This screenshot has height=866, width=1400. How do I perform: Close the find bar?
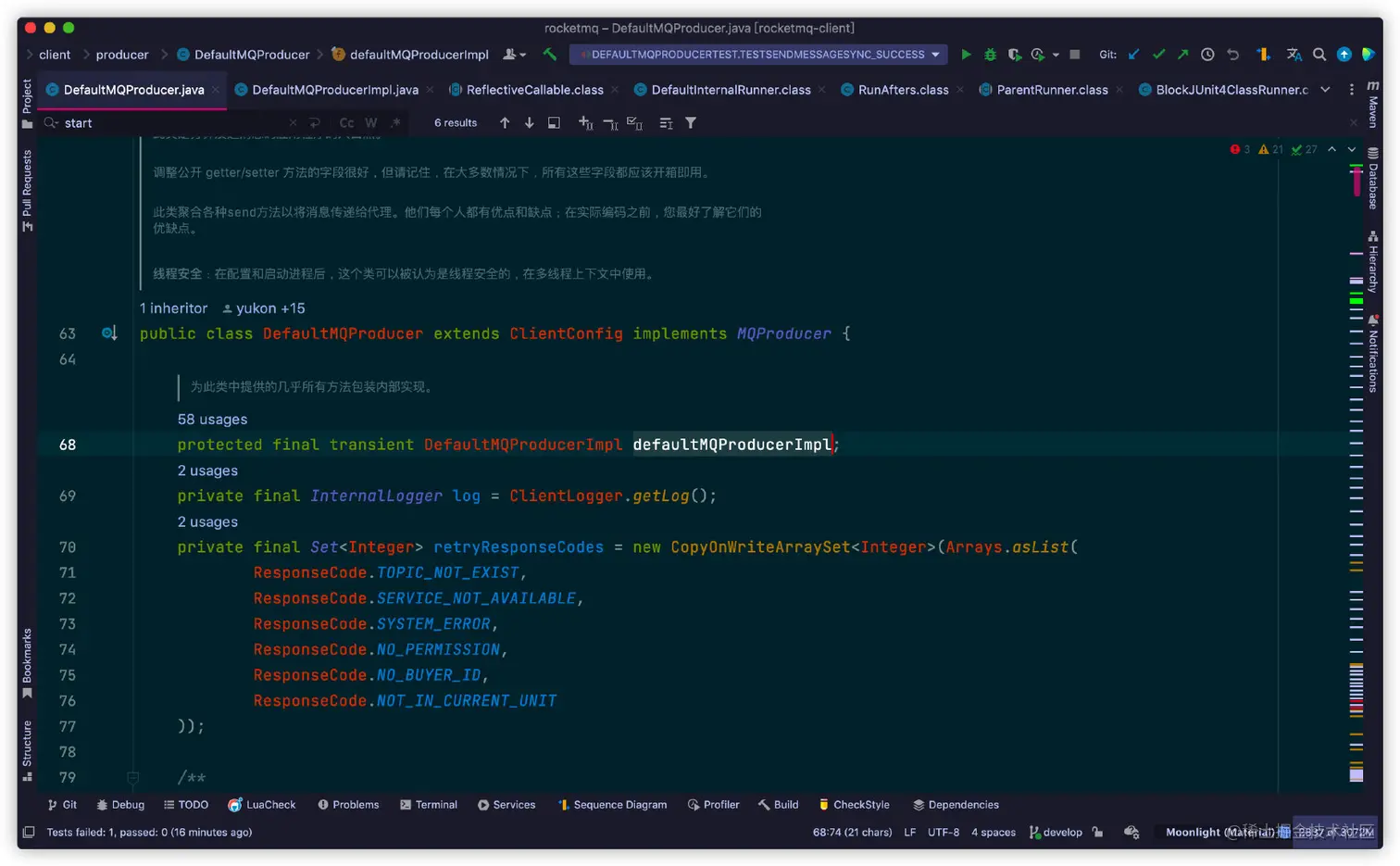coord(1352,122)
